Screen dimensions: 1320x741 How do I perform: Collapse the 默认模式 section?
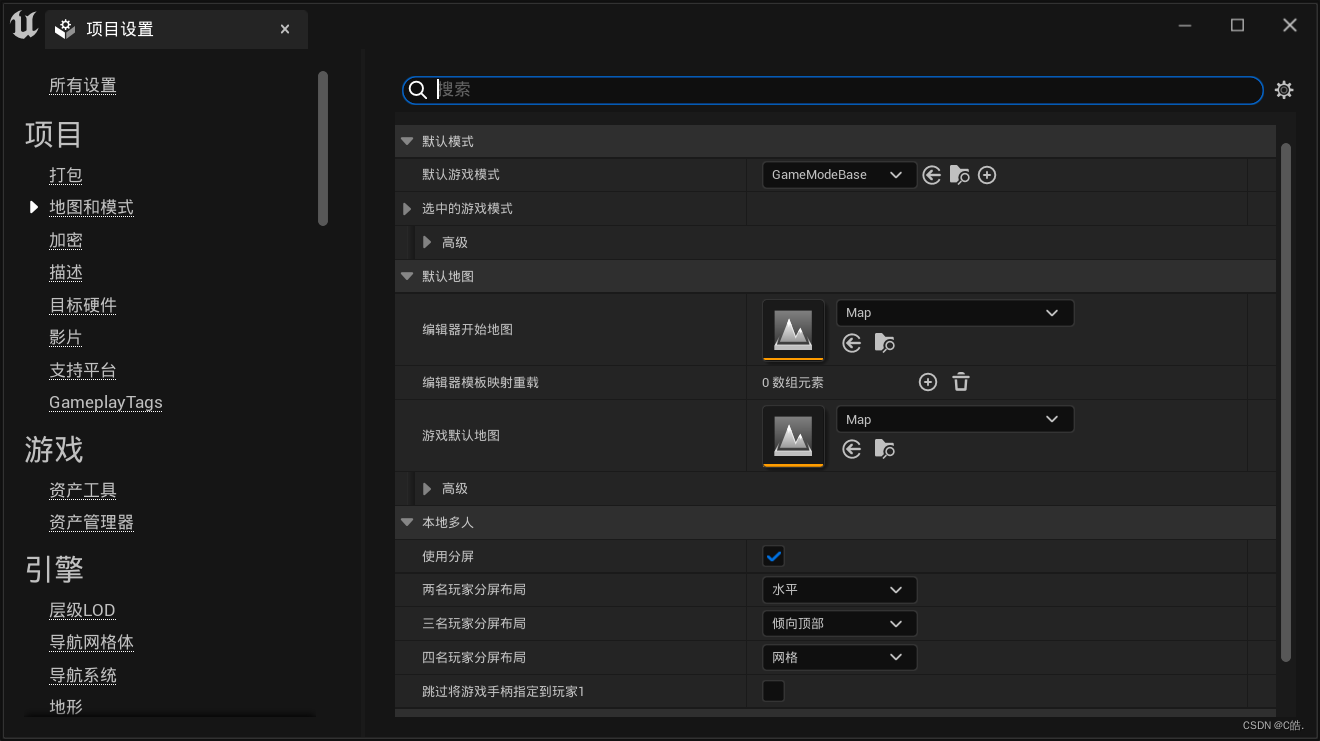coord(407,142)
